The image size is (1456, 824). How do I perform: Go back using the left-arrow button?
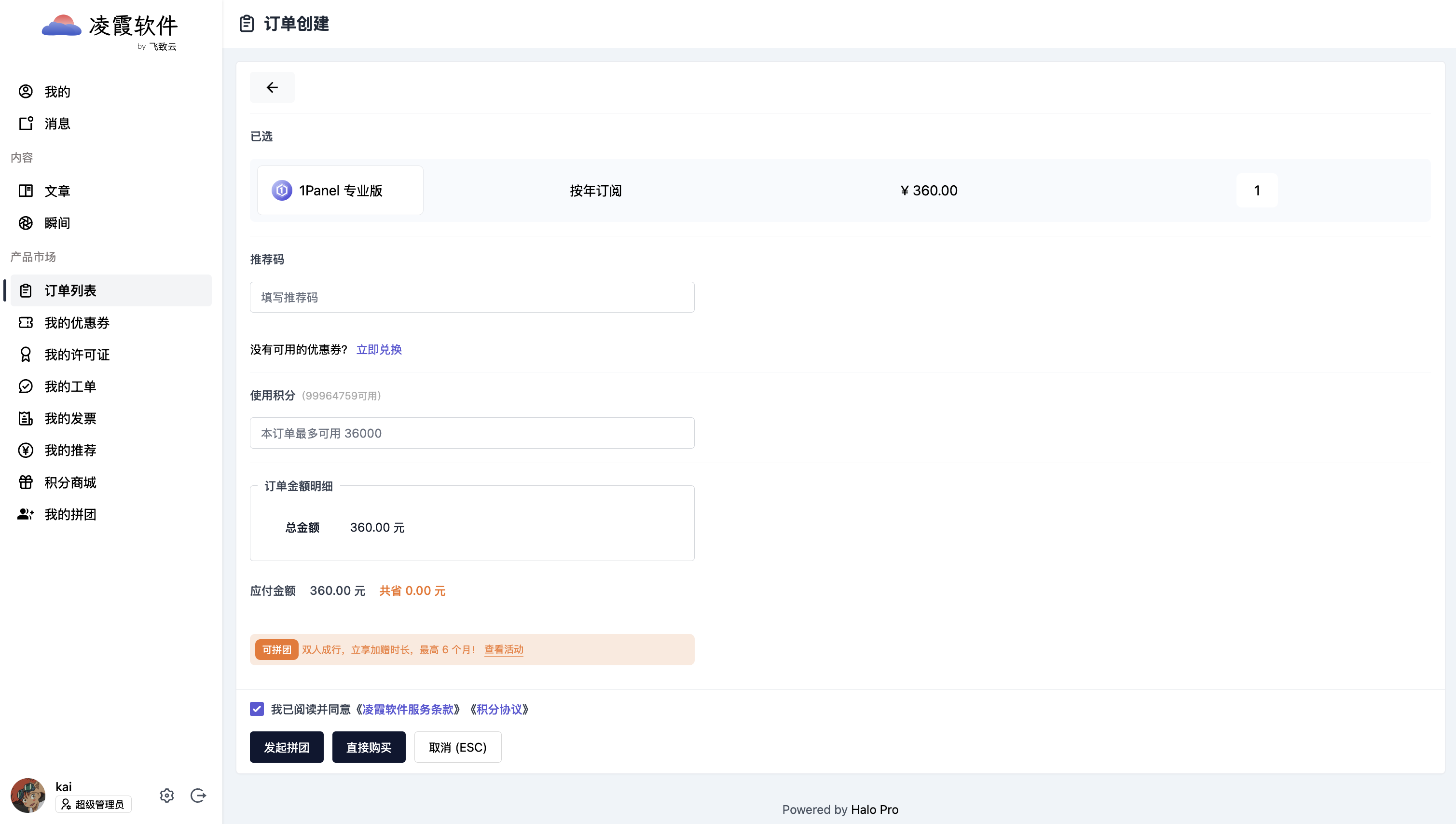[272, 87]
